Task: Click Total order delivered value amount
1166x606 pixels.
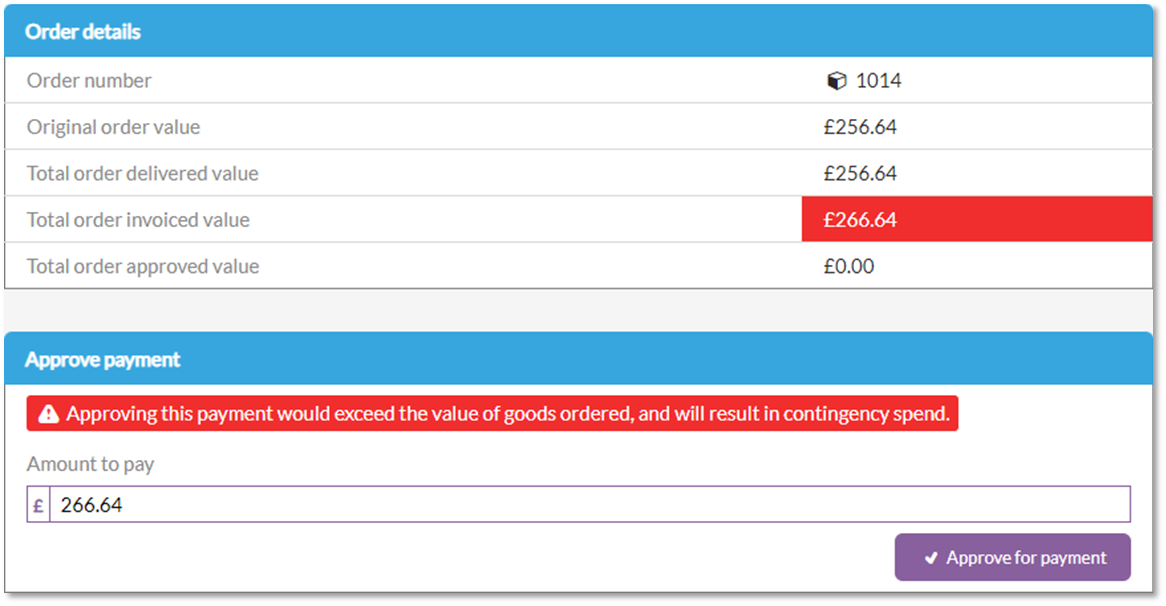Action: point(860,173)
